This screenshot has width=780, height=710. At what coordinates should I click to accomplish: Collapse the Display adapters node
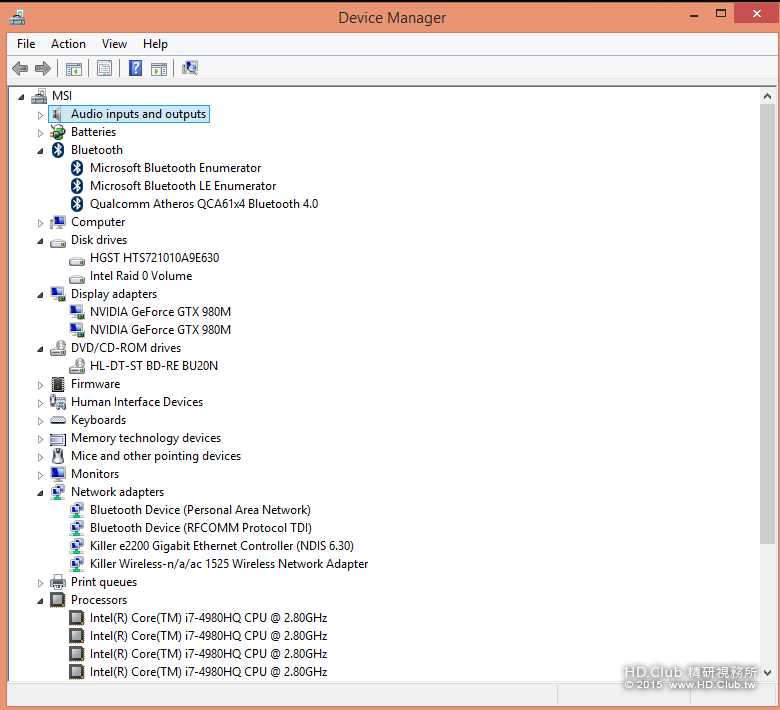tap(40, 295)
